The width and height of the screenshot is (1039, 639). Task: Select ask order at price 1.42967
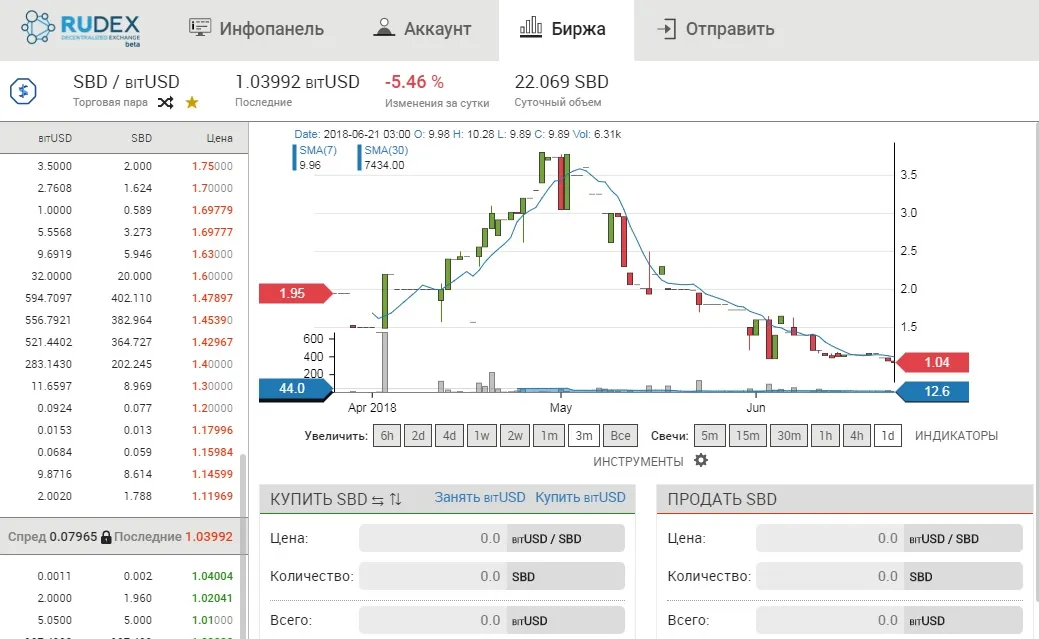[x=124, y=342]
